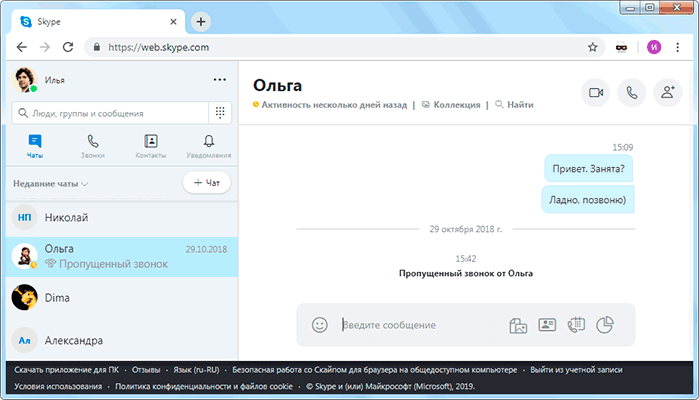Open the dial pad next to search
The image size is (699, 400).
(x=220, y=113)
